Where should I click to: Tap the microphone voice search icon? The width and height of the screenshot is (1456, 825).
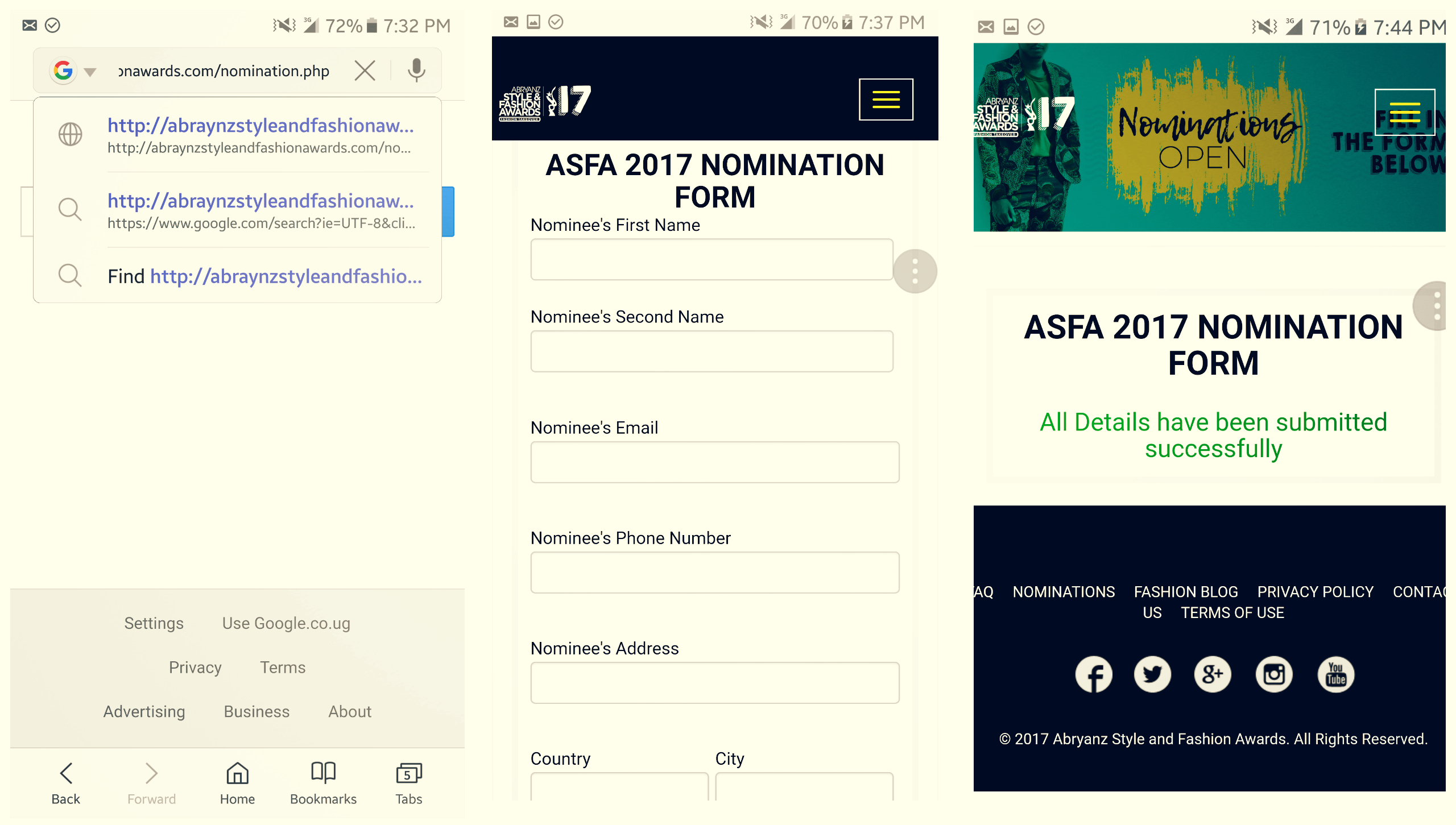tap(416, 71)
